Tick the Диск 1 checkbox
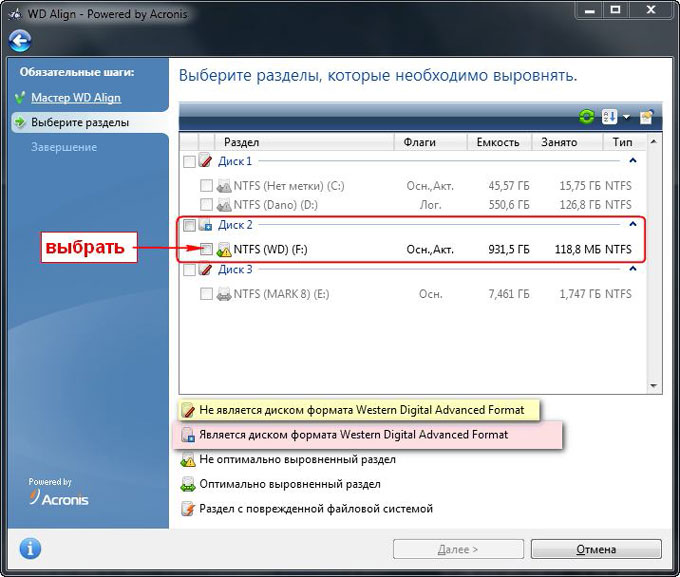Image resolution: width=680 pixels, height=577 pixels. pos(189,162)
